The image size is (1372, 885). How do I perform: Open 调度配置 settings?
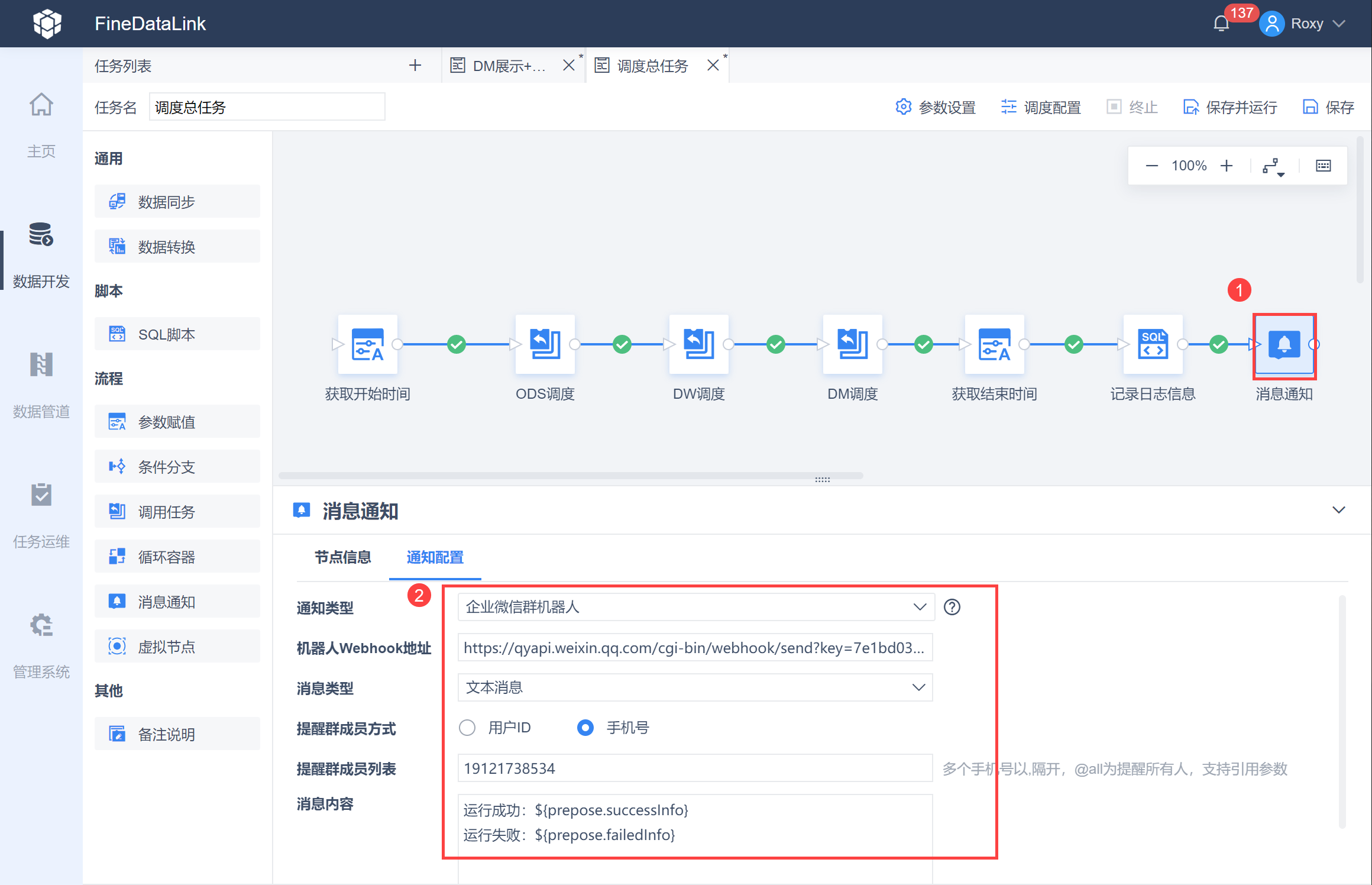click(1041, 107)
